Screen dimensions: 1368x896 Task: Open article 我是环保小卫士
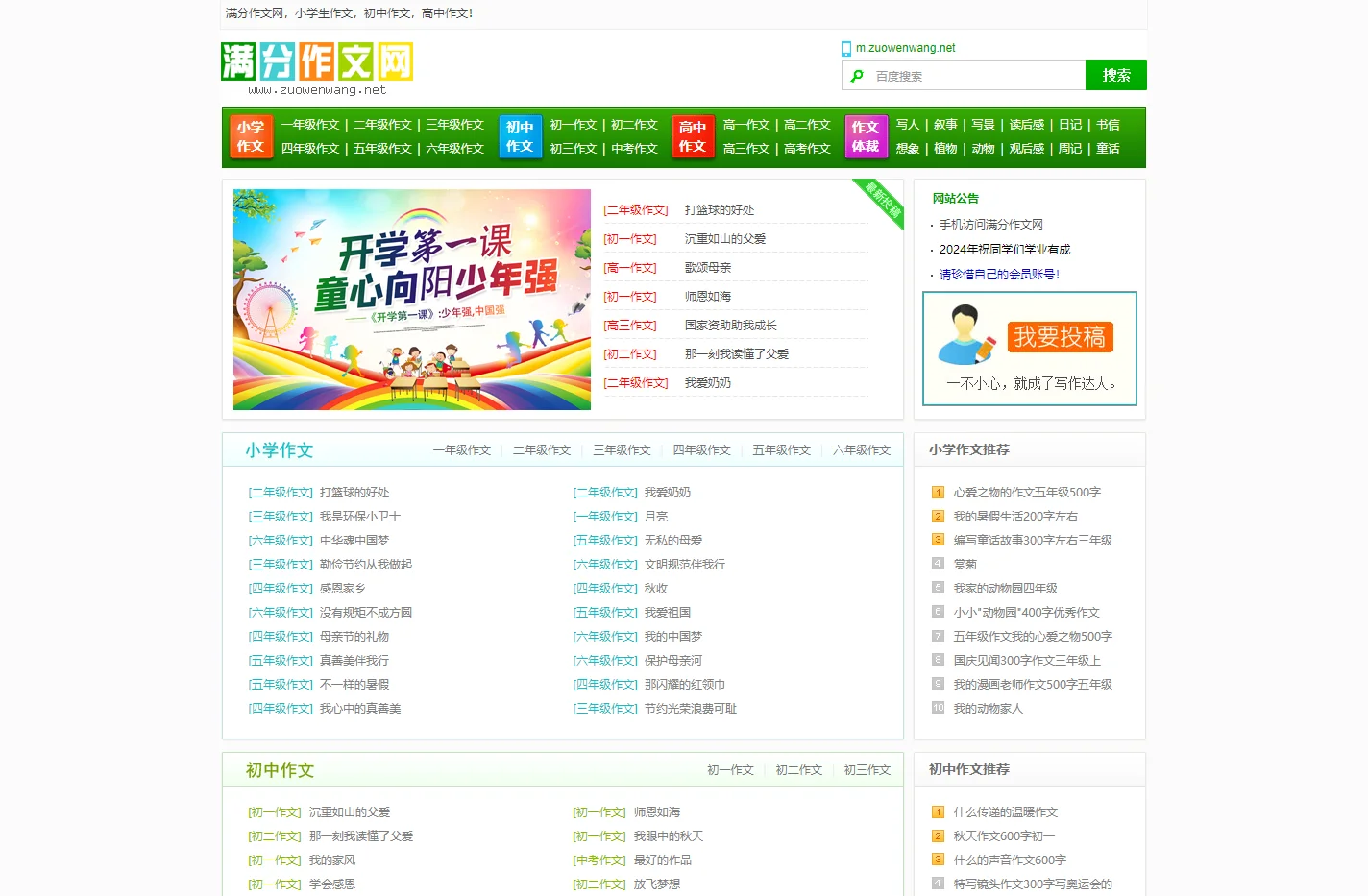click(x=360, y=517)
